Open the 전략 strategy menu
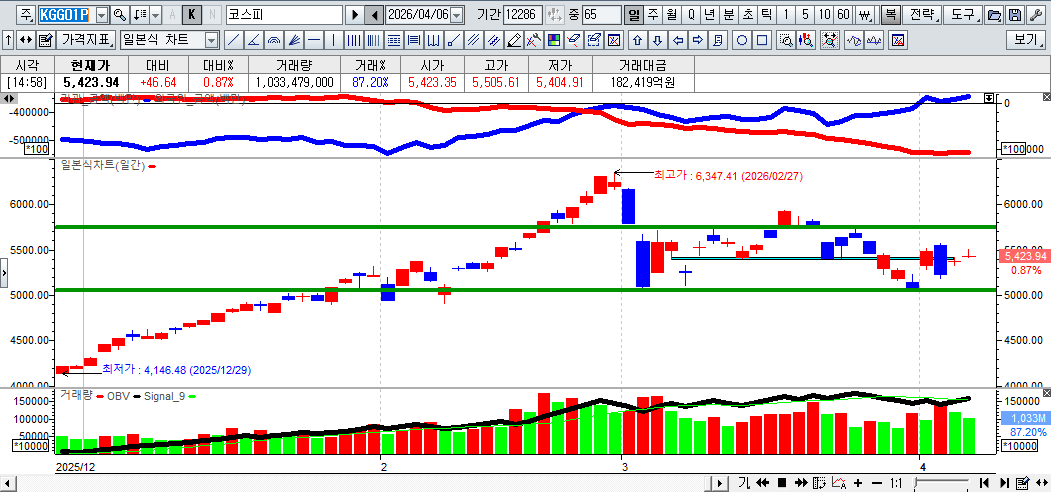The image size is (1051, 492). pyautogui.click(x=922, y=15)
